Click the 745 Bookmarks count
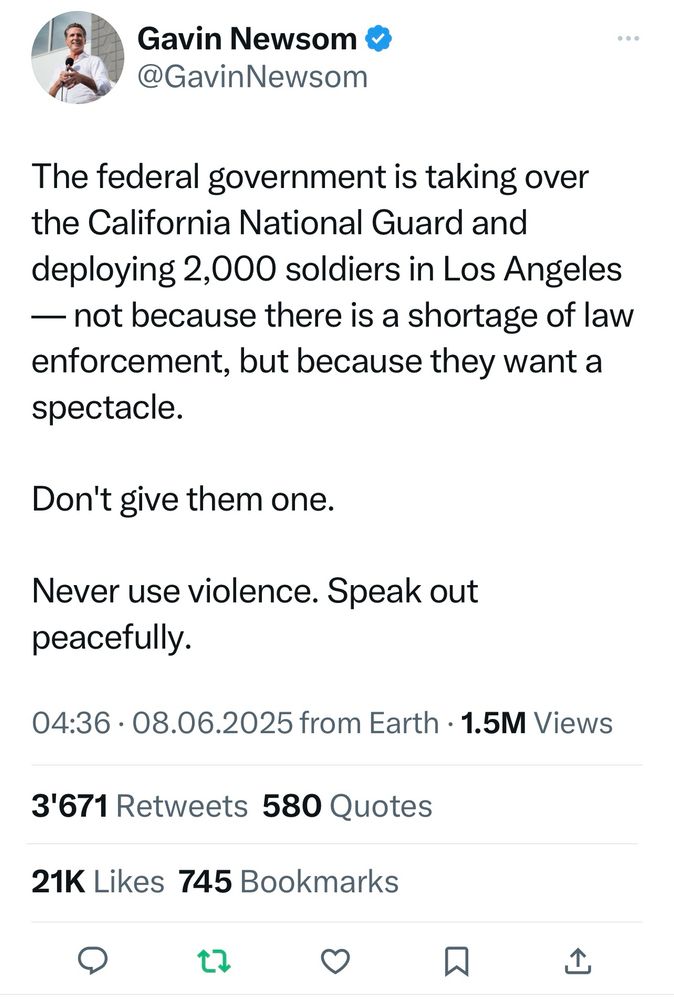The image size is (674, 1000). pos(288,882)
